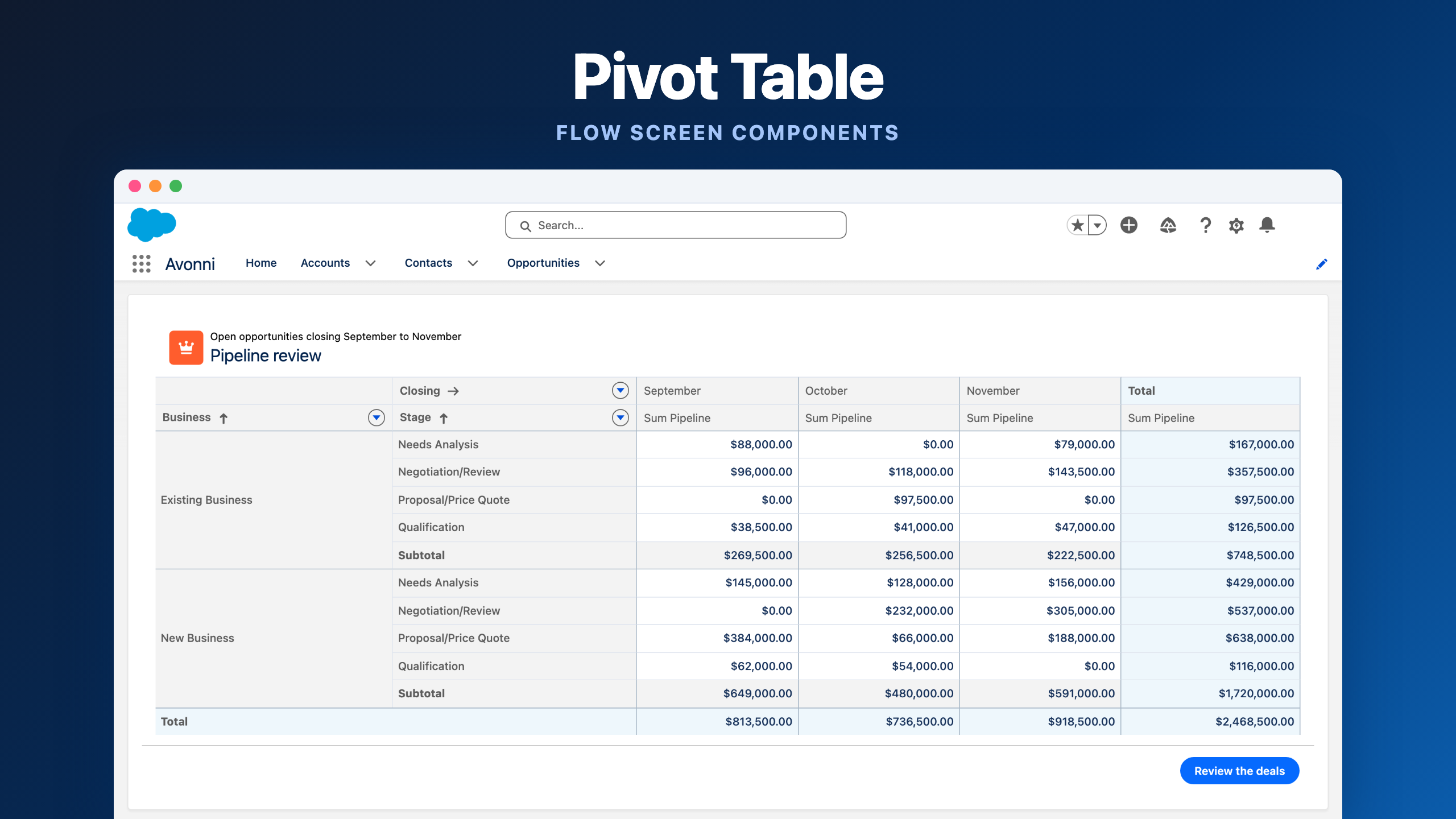Click the Existing Business row label

(x=206, y=500)
